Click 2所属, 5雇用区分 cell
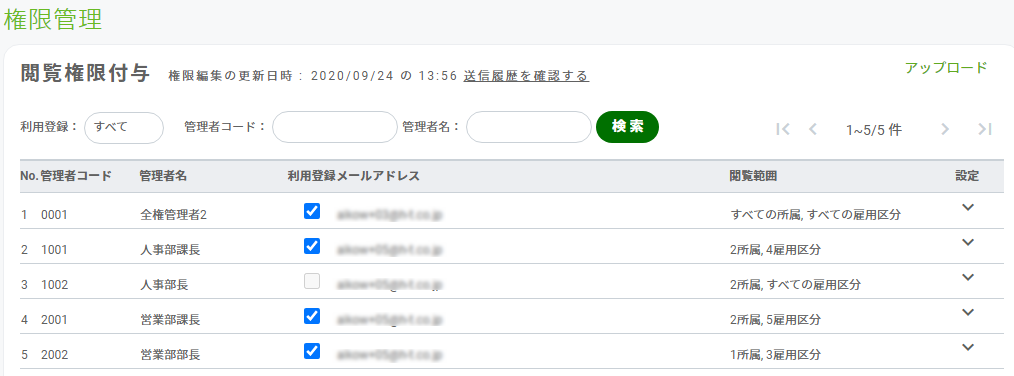1014x376 pixels. 775,320
